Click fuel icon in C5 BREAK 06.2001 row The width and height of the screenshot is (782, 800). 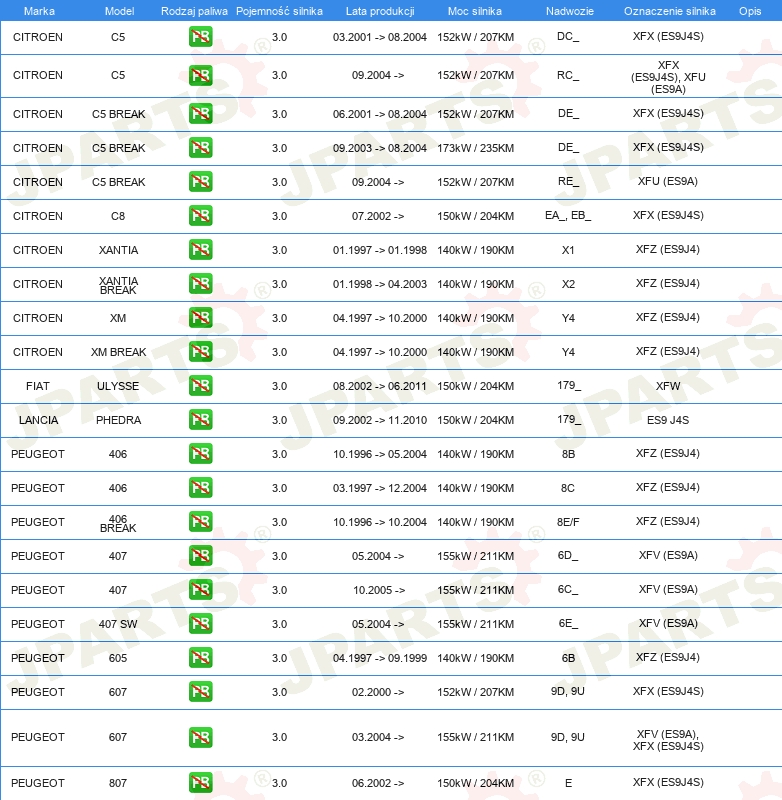200,114
